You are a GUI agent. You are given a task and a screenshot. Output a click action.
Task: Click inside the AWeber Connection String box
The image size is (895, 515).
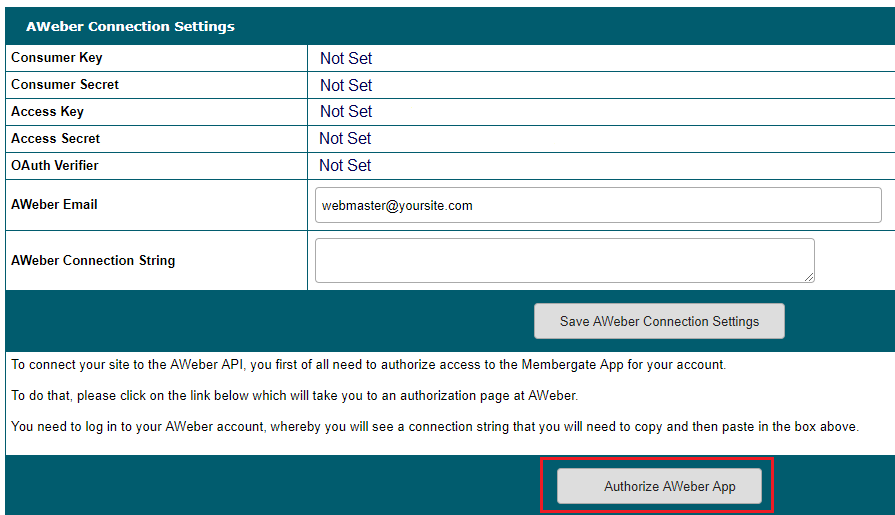point(563,260)
